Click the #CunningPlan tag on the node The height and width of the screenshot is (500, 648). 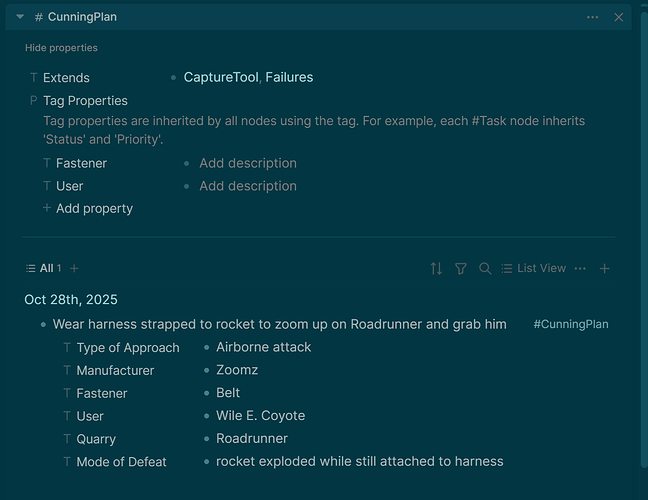click(571, 324)
